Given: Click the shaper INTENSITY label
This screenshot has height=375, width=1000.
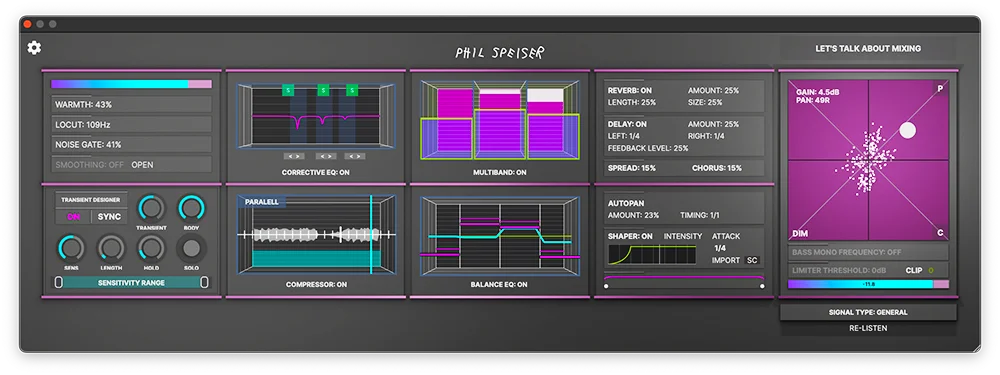Looking at the screenshot, I should pos(683,237).
